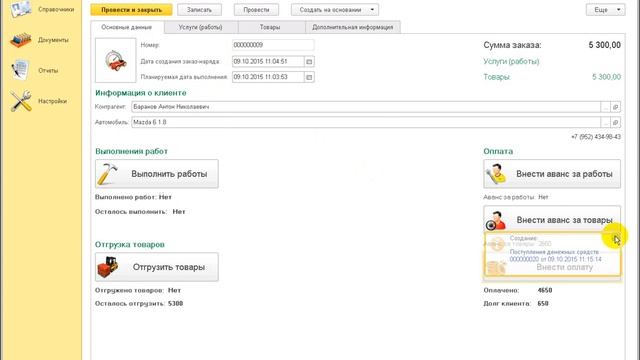Click the Контрагент field Баранов Антон Николаевич

click(366, 107)
